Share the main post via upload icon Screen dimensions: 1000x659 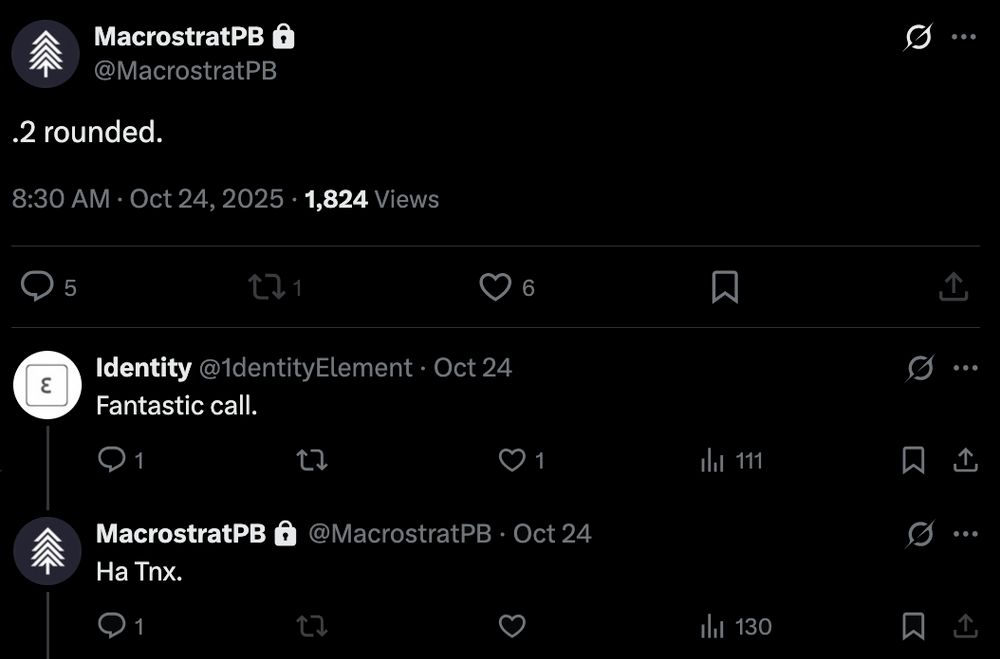[x=953, y=288]
